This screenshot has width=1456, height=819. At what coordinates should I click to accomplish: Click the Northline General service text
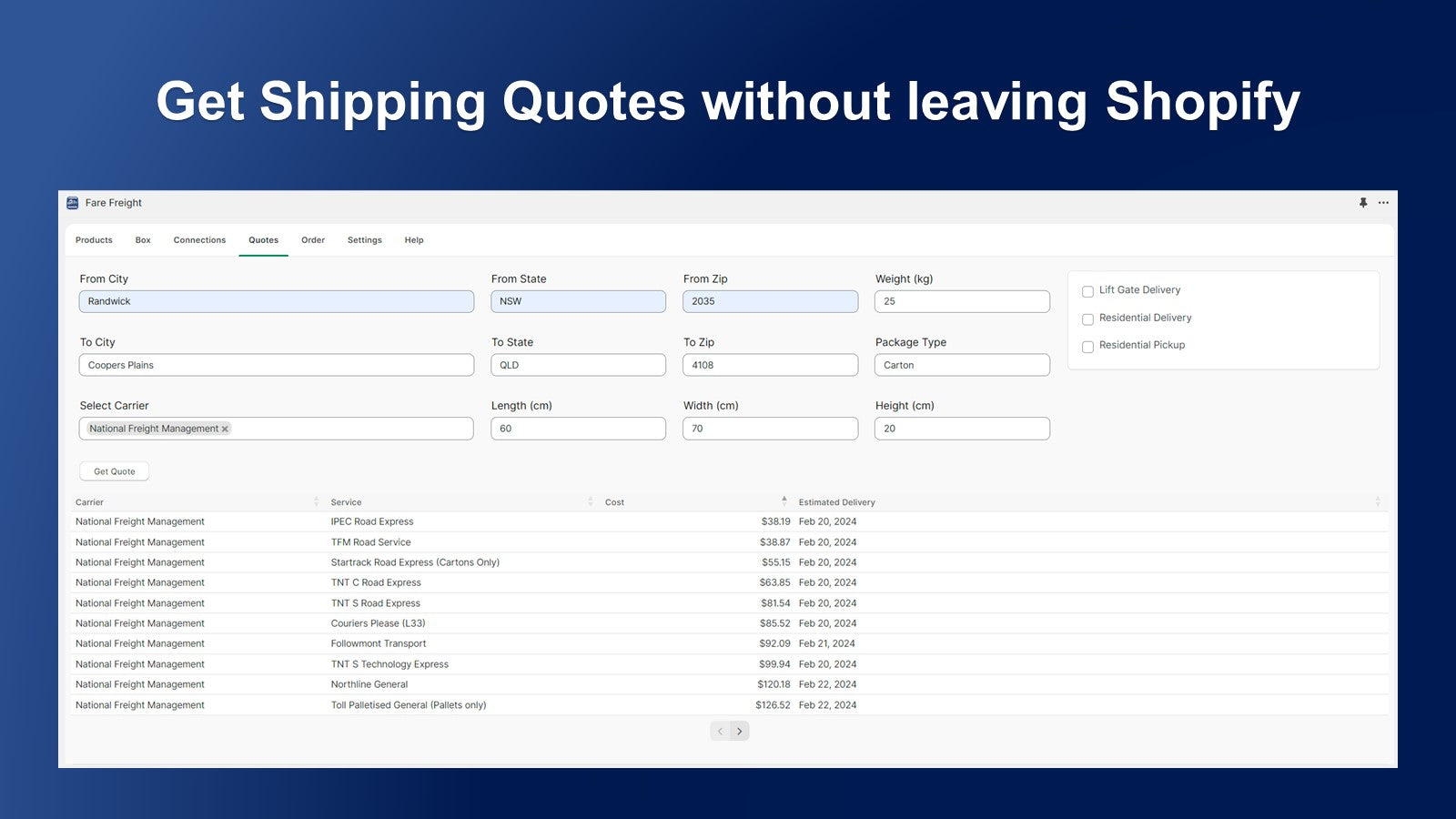click(369, 684)
